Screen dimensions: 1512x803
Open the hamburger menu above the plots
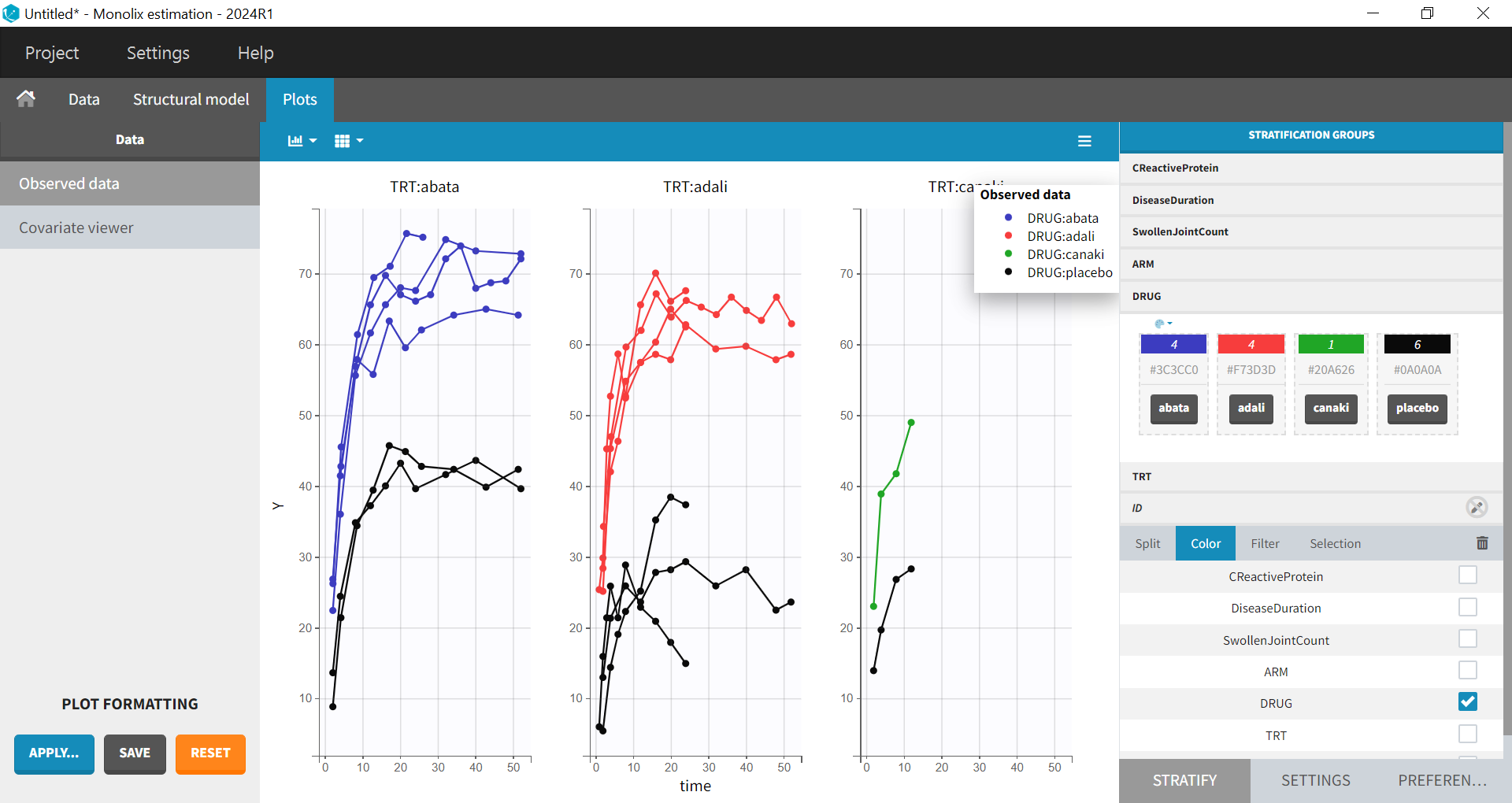coord(1084,141)
